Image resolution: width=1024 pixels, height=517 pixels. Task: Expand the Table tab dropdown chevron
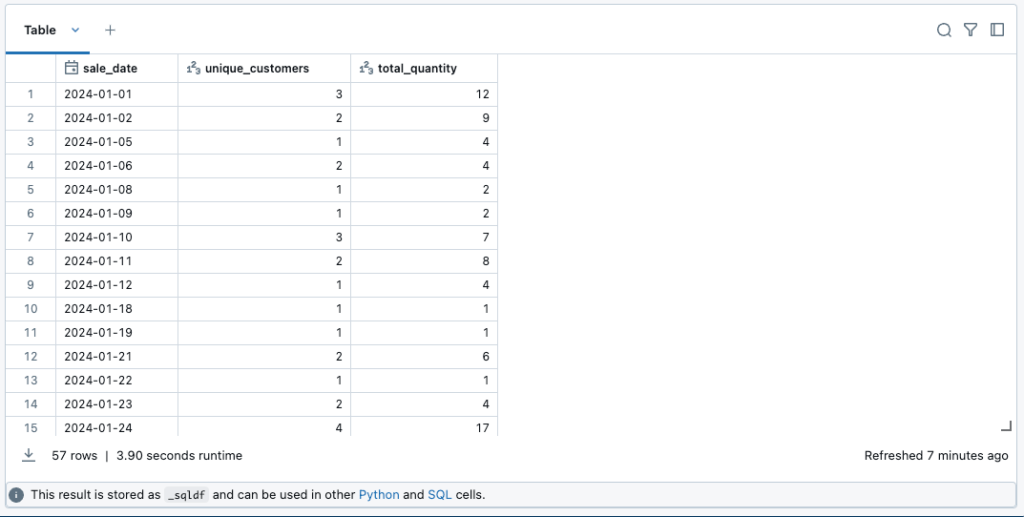tap(75, 30)
